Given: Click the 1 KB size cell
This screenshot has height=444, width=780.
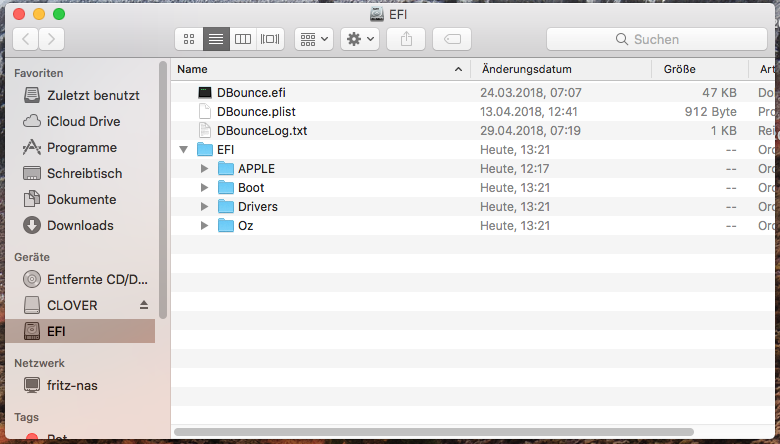Looking at the screenshot, I should pos(723,130).
